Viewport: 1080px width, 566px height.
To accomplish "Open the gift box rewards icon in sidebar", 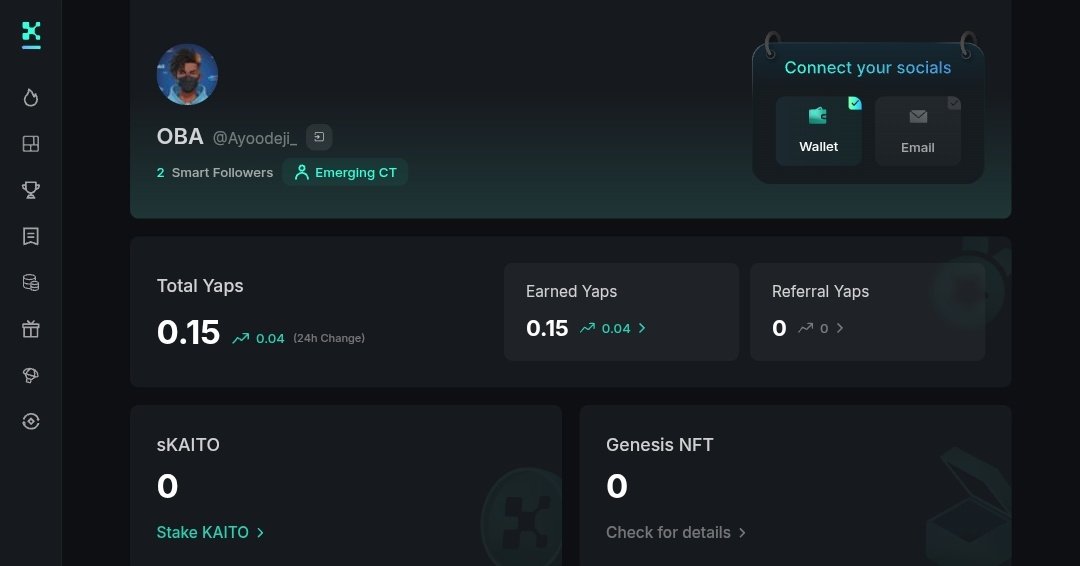I will tap(31, 329).
